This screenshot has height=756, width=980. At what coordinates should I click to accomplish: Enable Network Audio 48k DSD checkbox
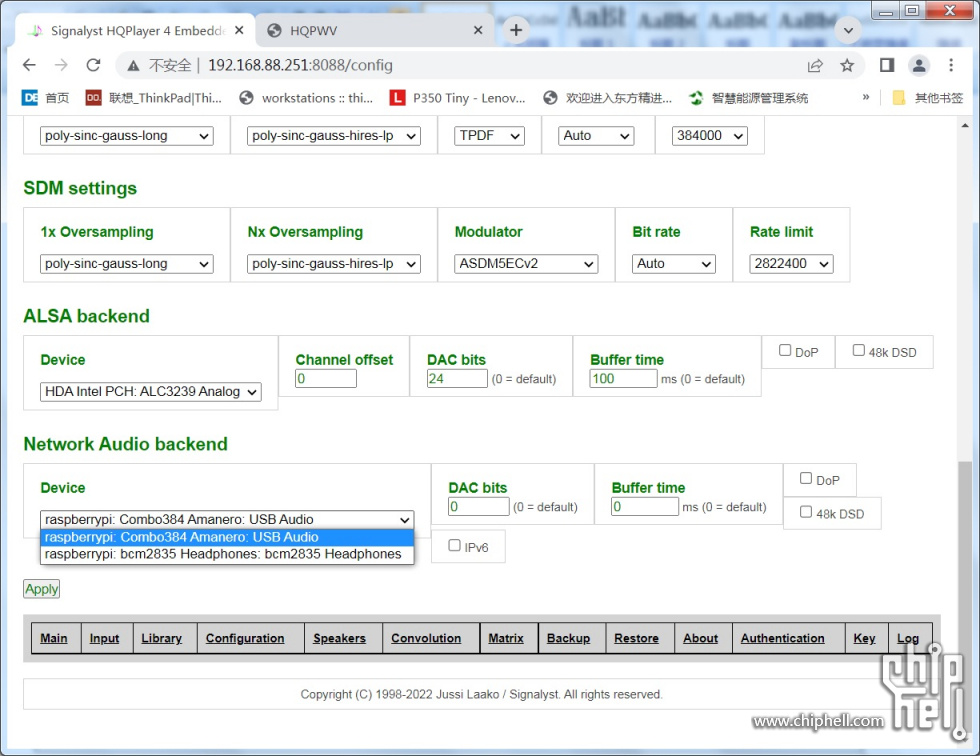806,512
